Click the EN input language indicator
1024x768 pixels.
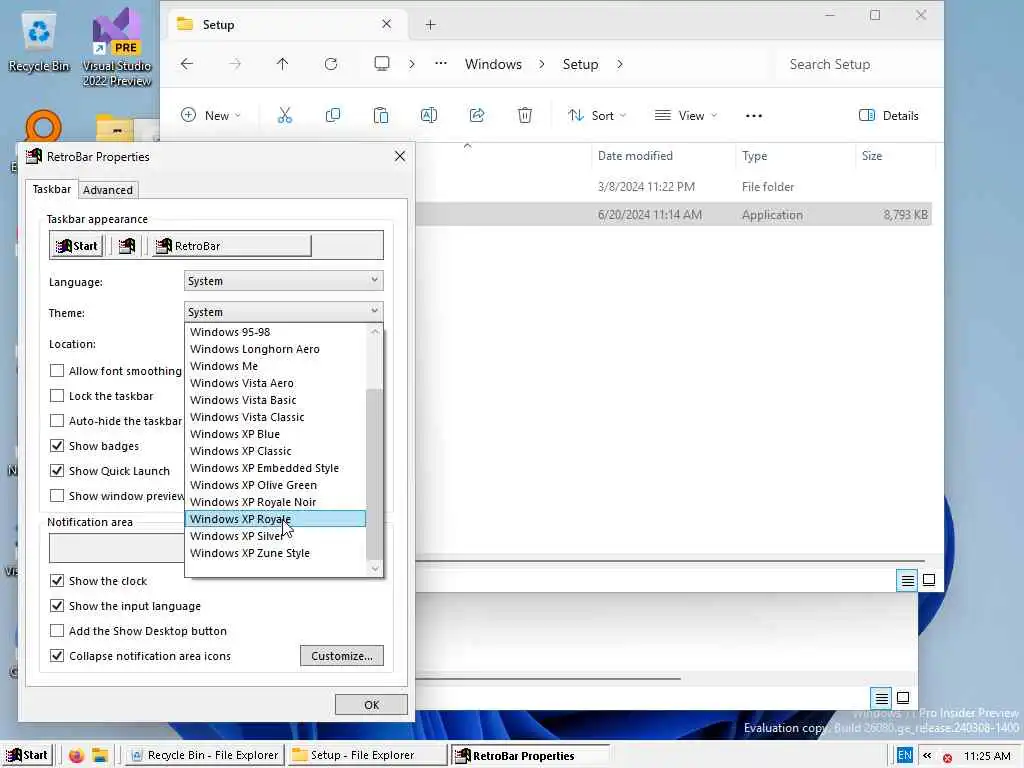904,756
